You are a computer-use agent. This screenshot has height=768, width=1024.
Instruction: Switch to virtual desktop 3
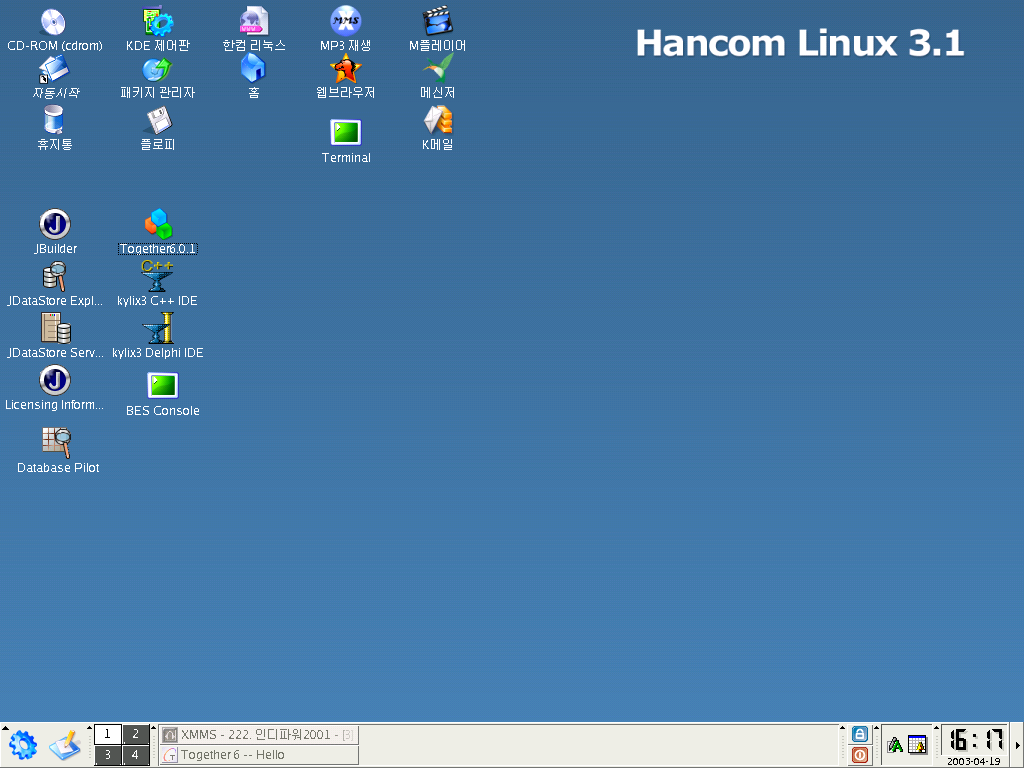(108, 755)
